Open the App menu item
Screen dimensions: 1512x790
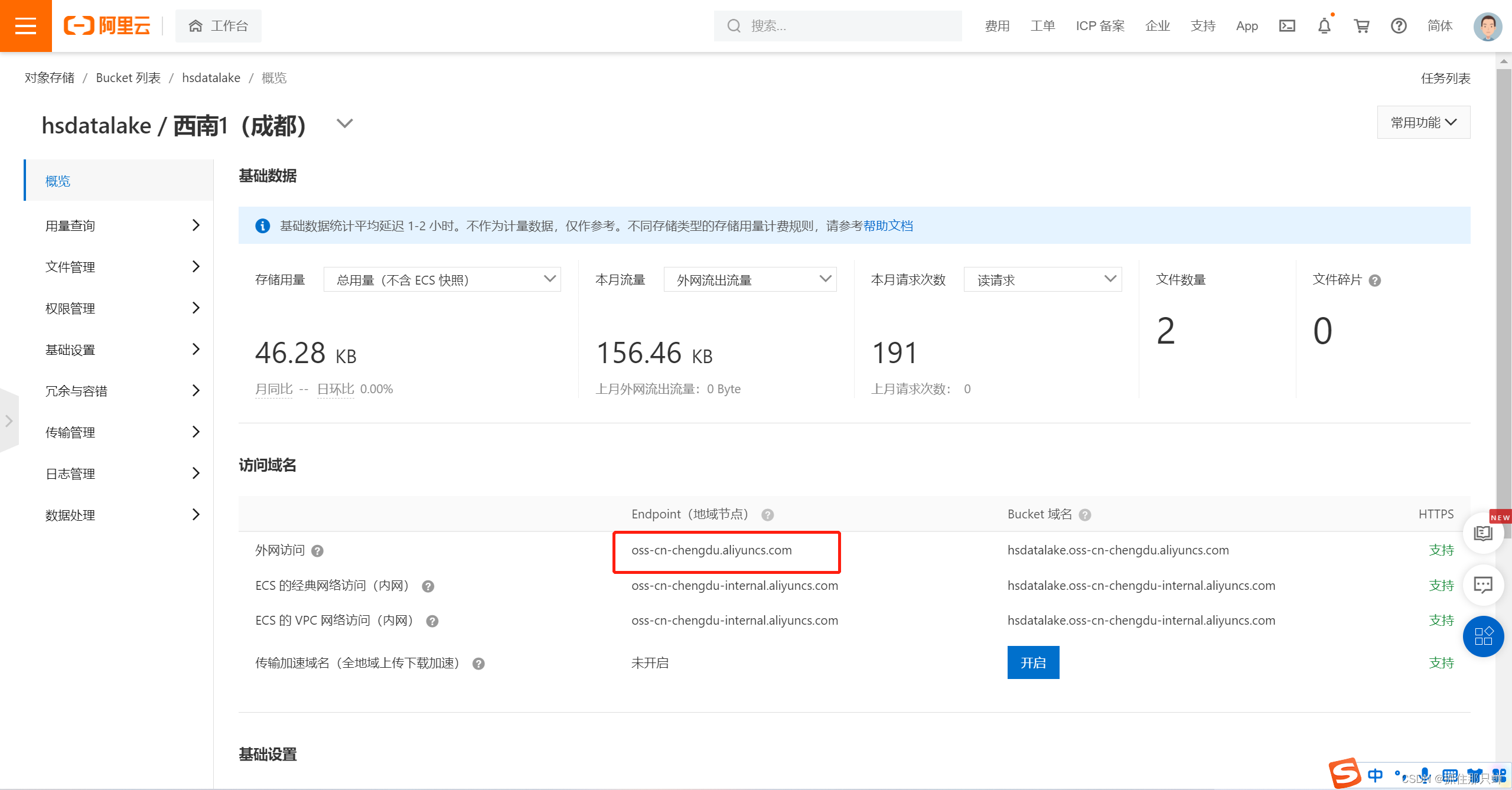pyautogui.click(x=1247, y=26)
